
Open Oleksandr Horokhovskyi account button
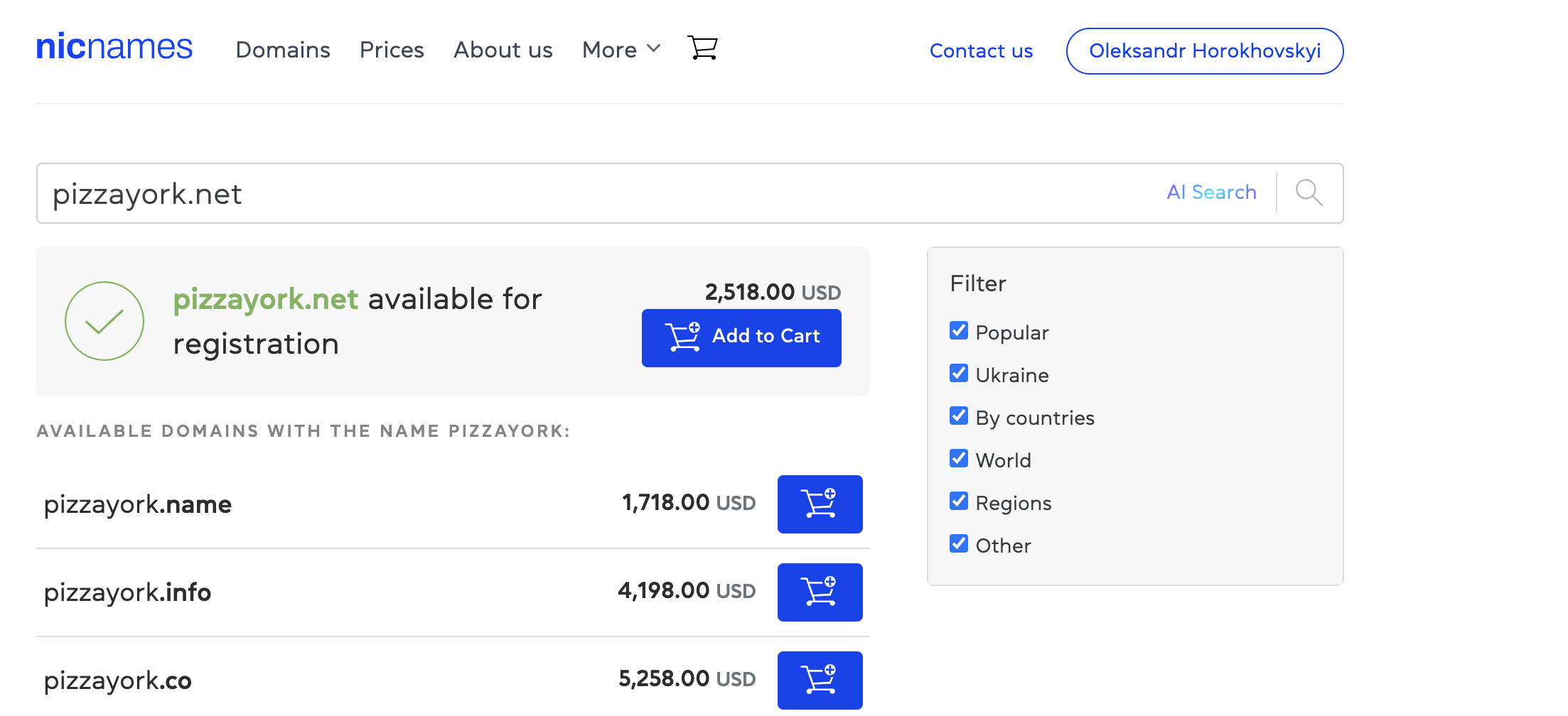pyautogui.click(x=1205, y=51)
